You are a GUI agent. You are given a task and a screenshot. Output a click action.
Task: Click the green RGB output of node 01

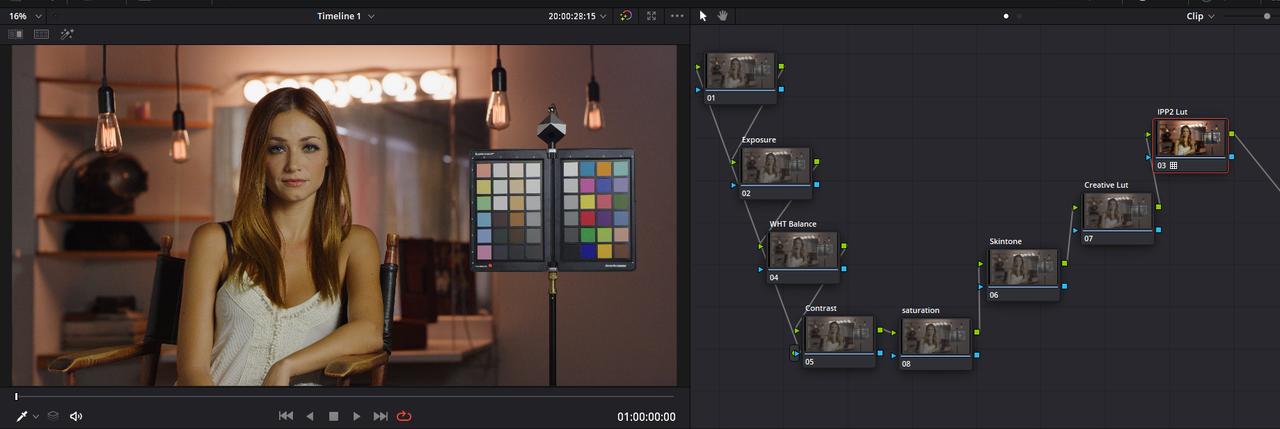click(x=782, y=67)
